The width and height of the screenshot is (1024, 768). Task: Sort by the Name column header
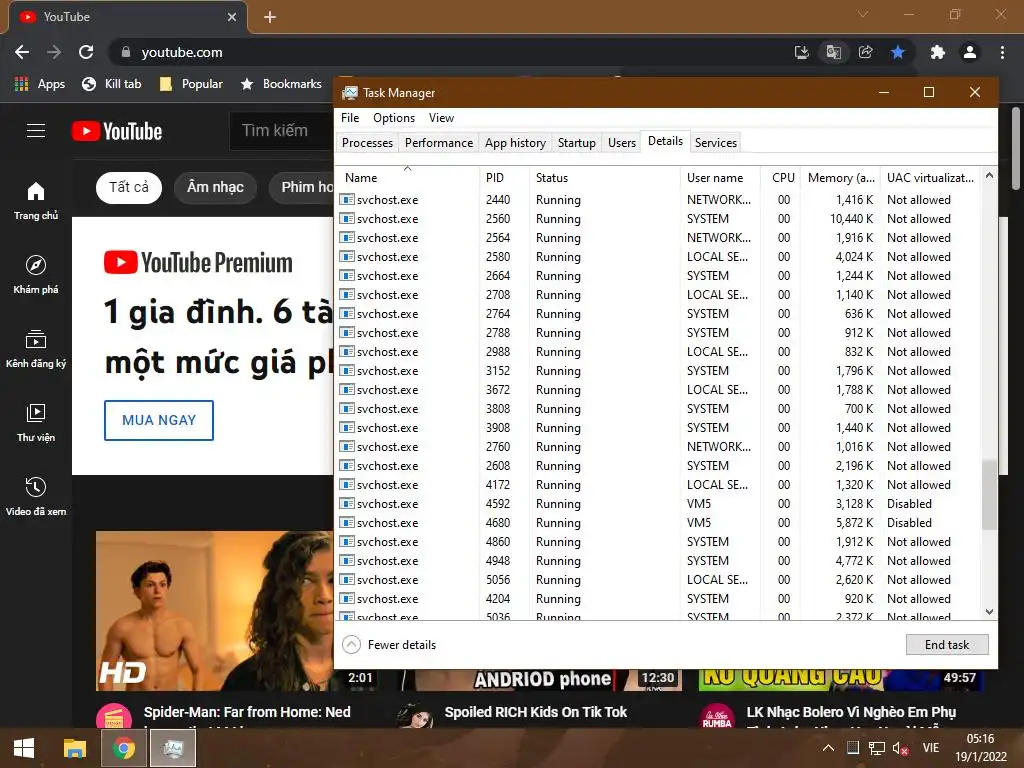408,178
